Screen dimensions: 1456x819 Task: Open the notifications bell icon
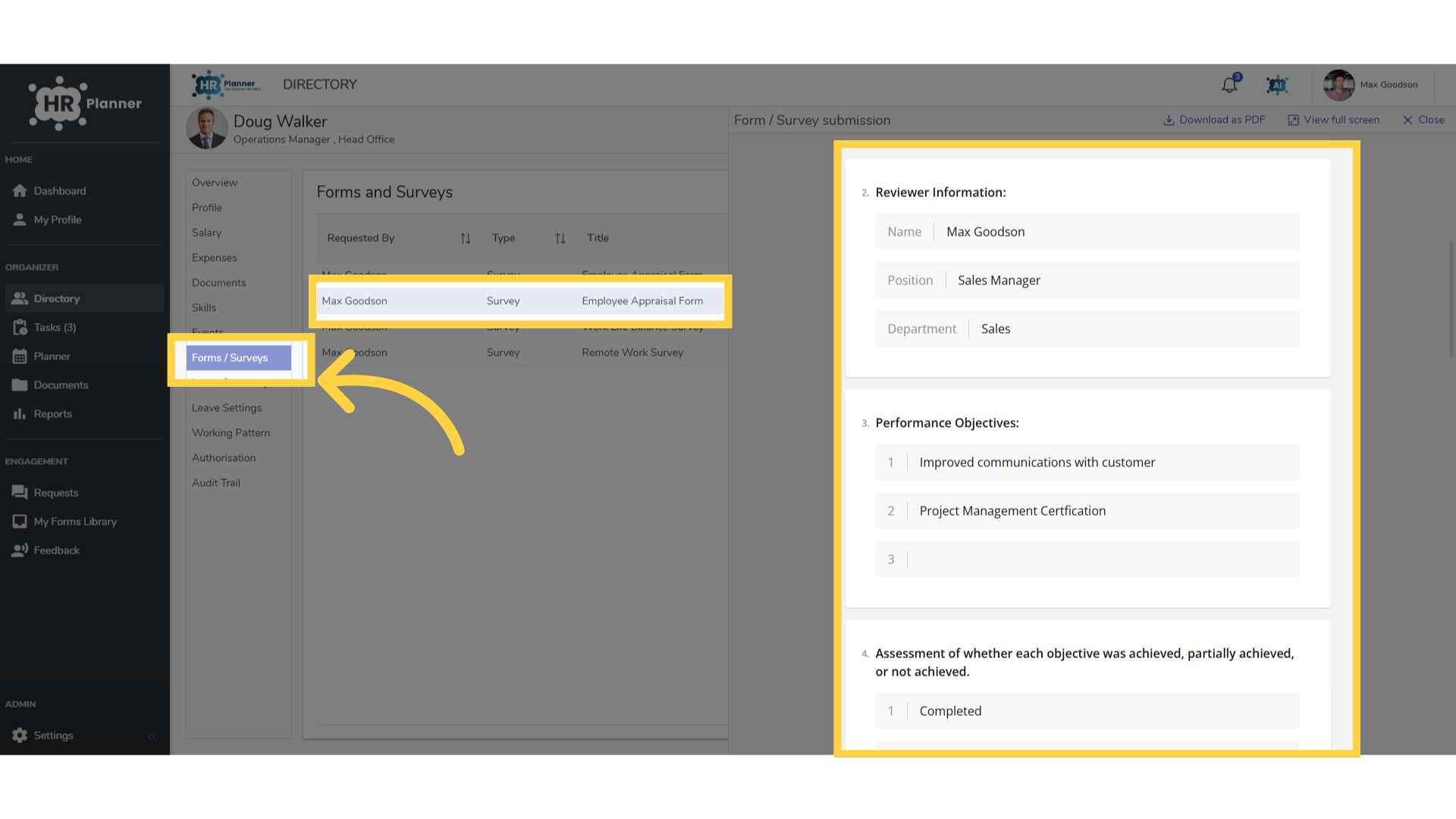click(1229, 85)
